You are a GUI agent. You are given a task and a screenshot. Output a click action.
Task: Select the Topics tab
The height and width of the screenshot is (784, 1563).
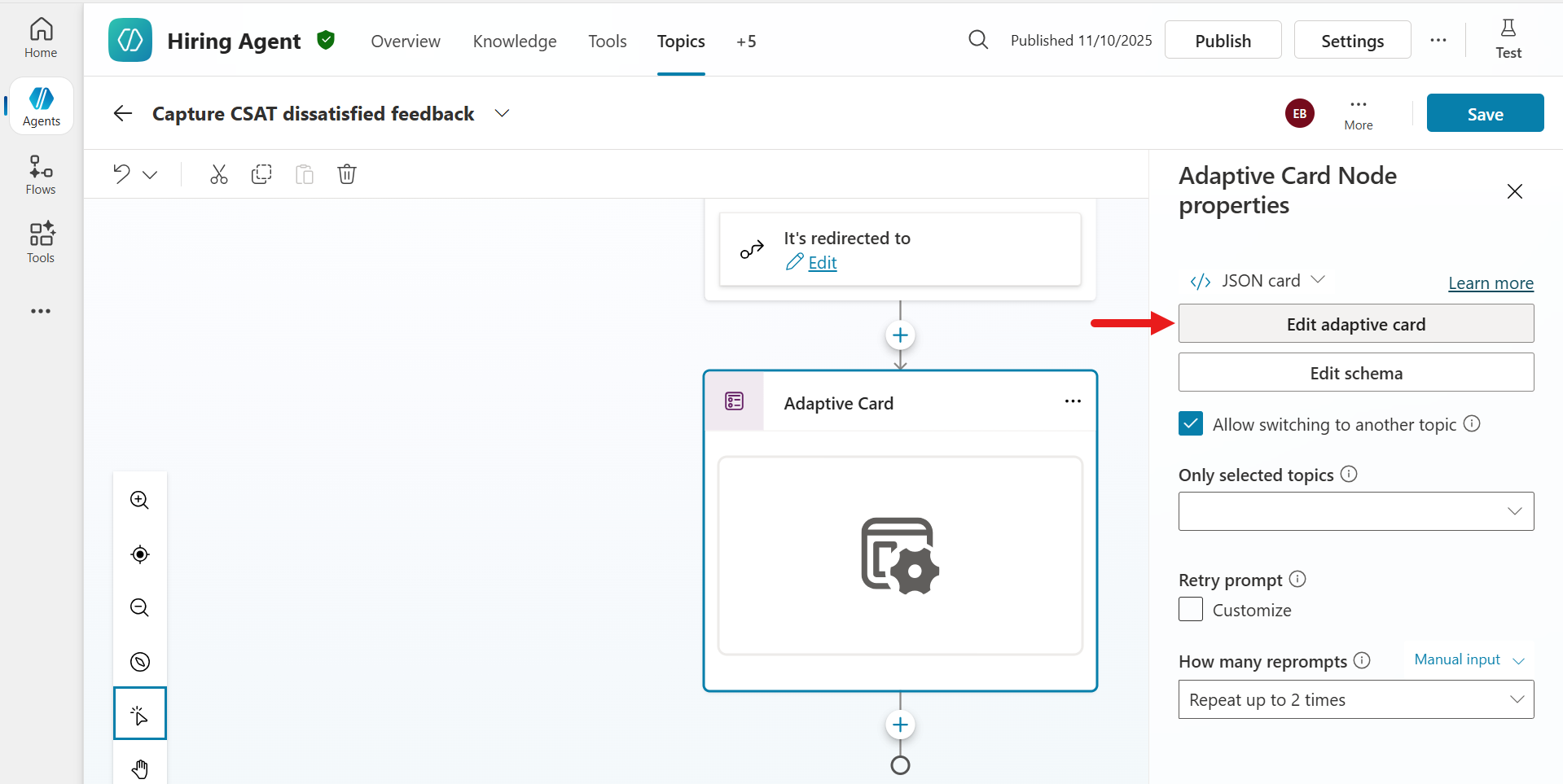coord(681,41)
